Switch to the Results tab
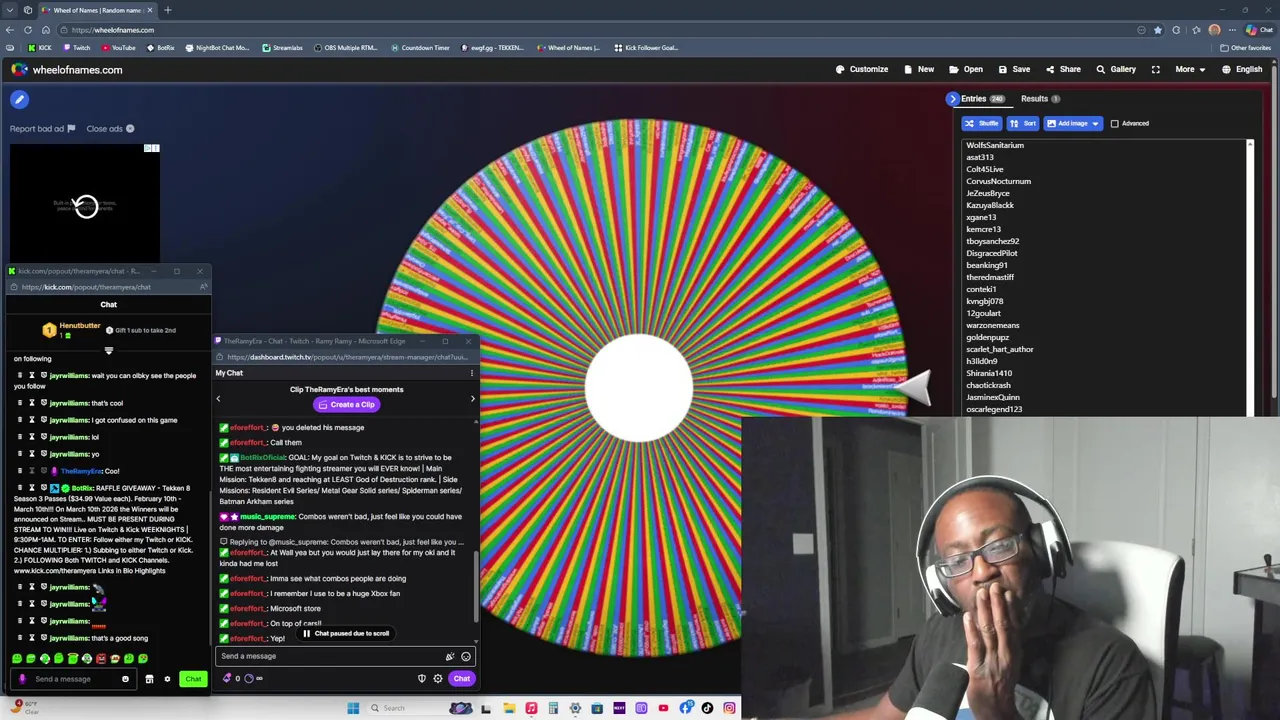 point(1040,99)
